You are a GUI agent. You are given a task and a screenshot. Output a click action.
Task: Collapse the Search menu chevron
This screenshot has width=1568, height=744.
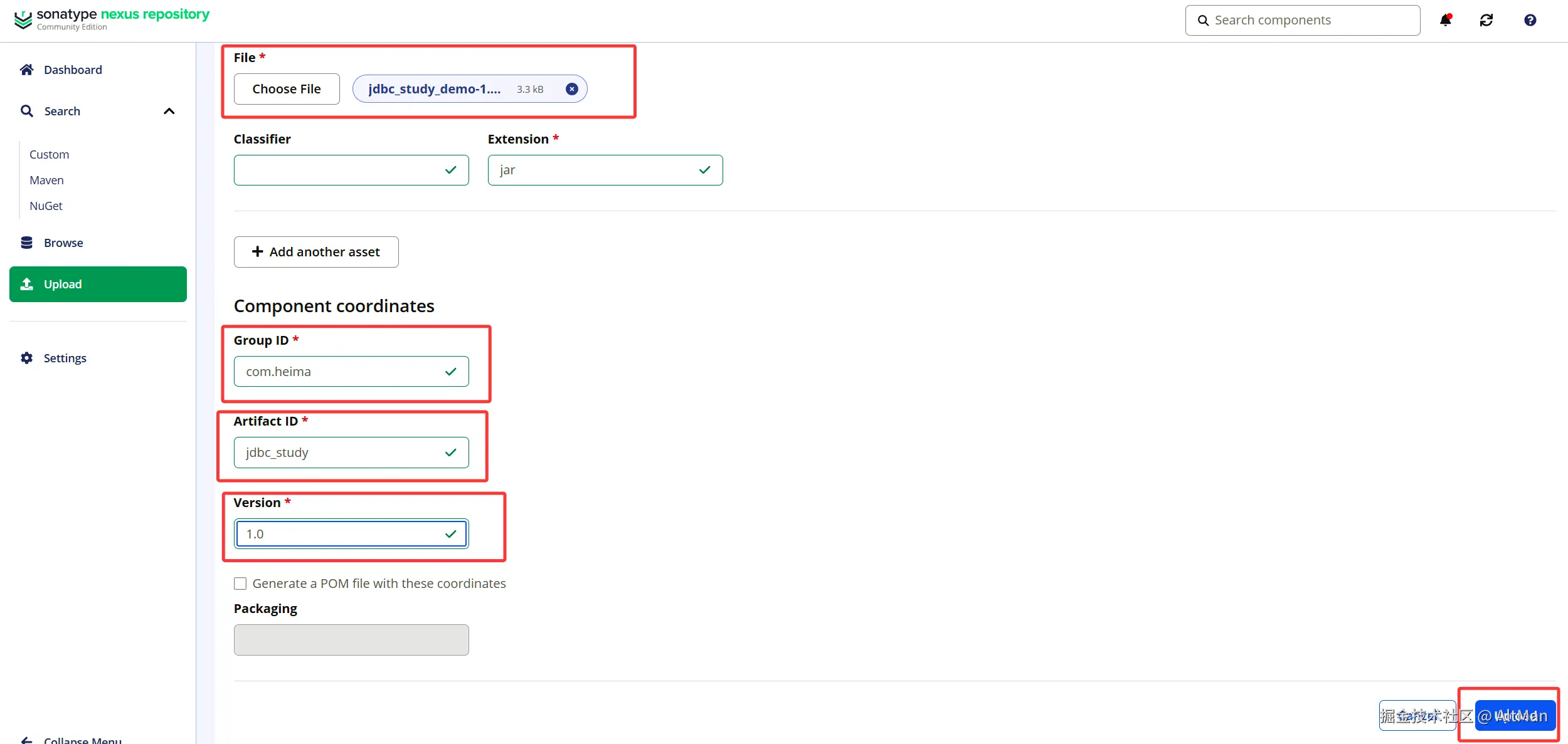169,111
